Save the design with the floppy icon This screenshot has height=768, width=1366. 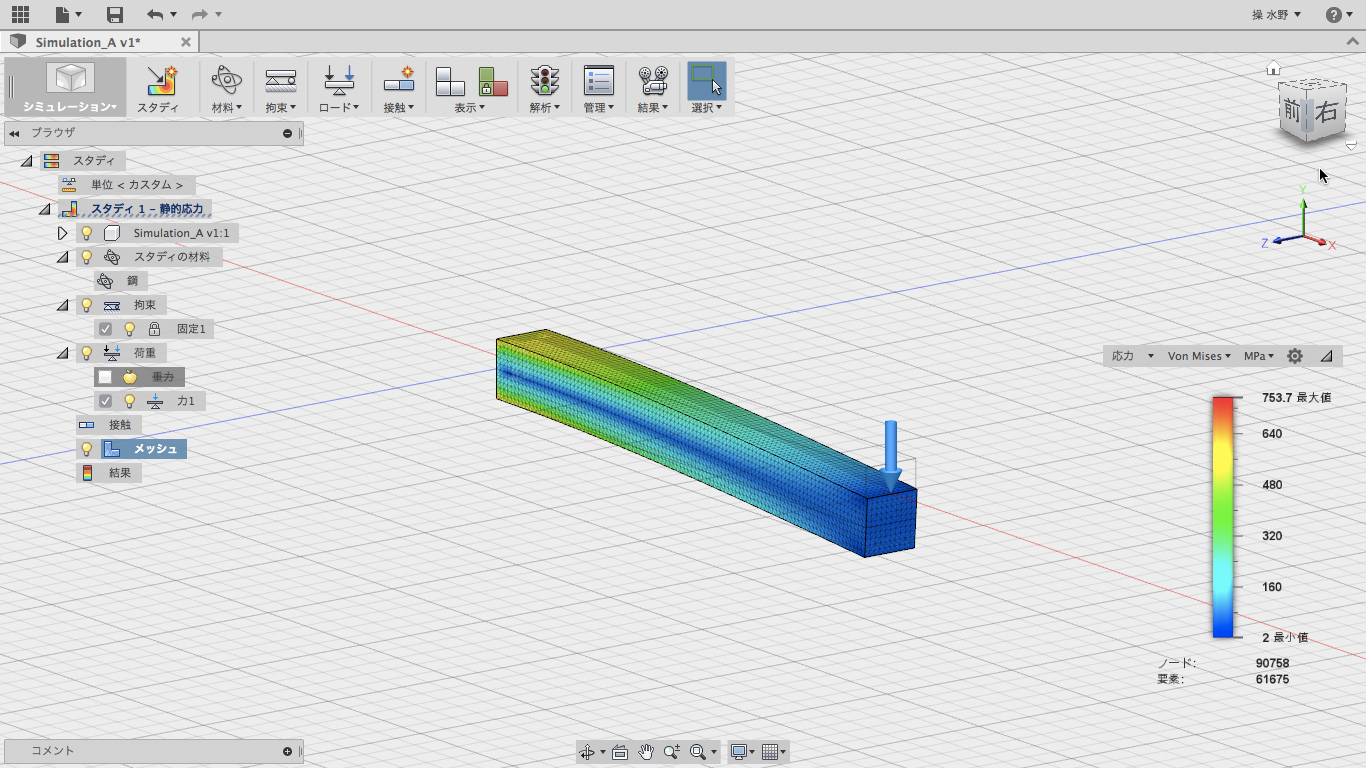point(115,15)
